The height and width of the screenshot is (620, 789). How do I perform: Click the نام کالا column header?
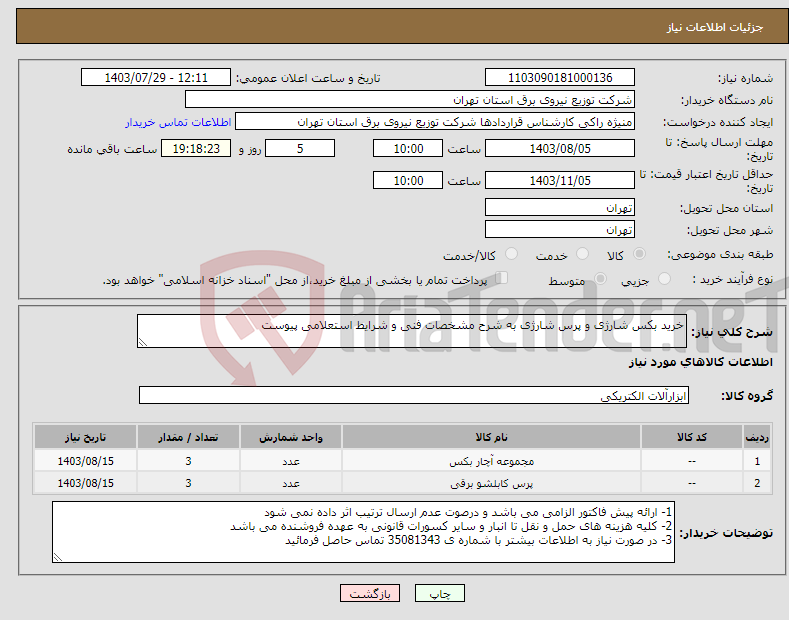[x=491, y=437]
